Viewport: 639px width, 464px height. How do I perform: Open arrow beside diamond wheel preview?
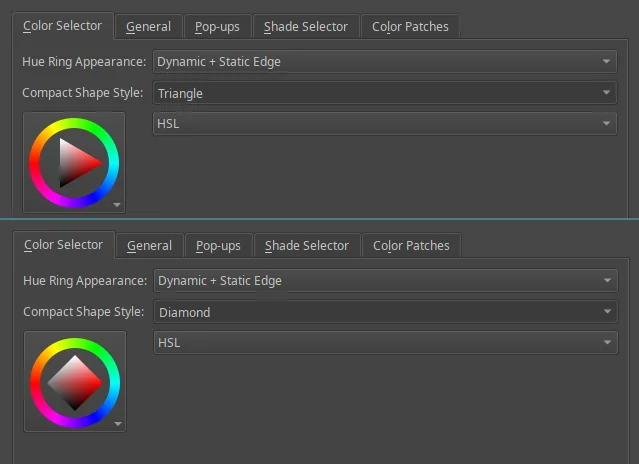(118, 424)
